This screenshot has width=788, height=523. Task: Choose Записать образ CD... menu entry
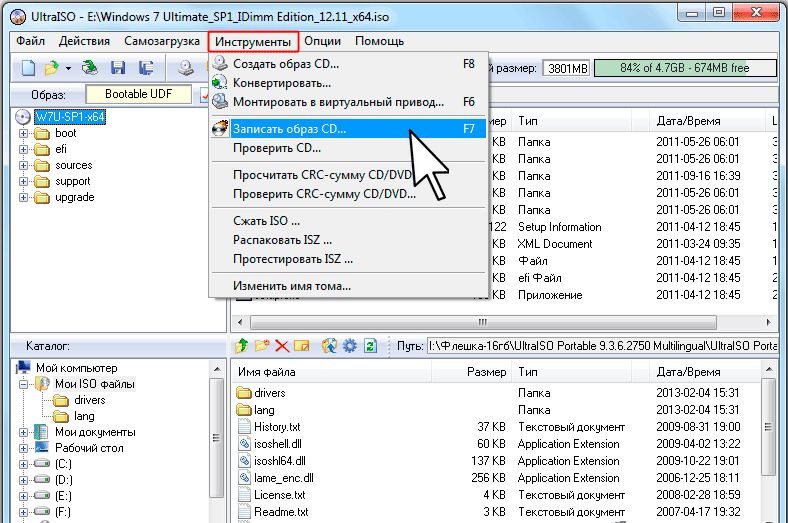click(348, 129)
